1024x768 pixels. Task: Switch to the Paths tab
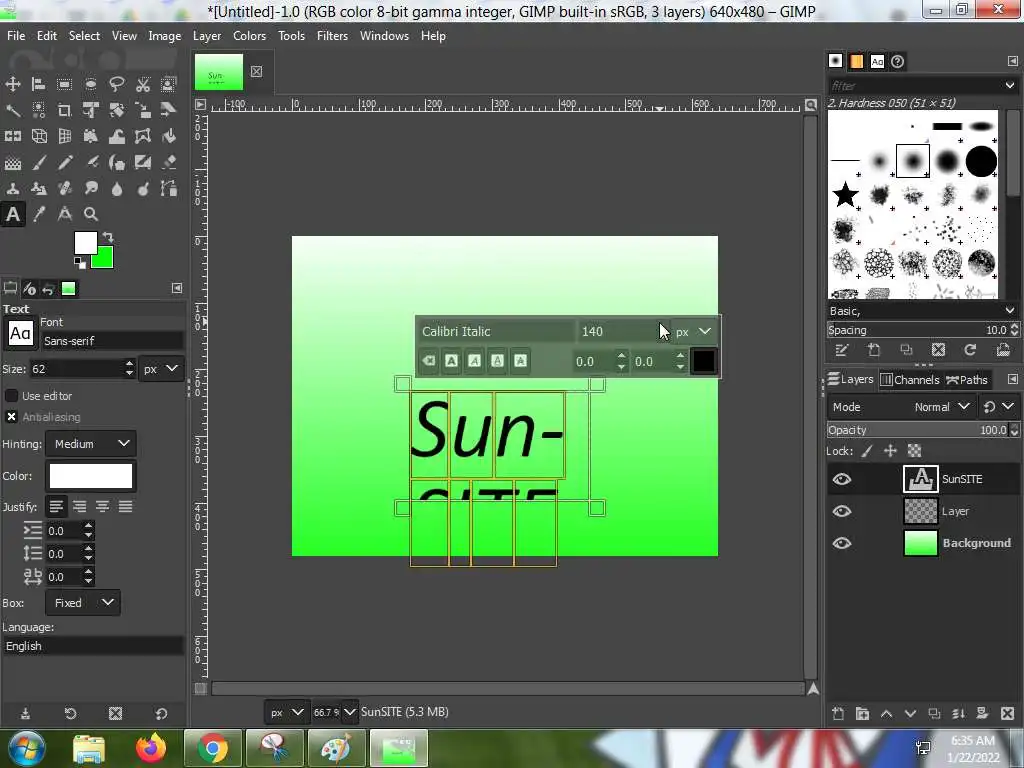(967, 379)
